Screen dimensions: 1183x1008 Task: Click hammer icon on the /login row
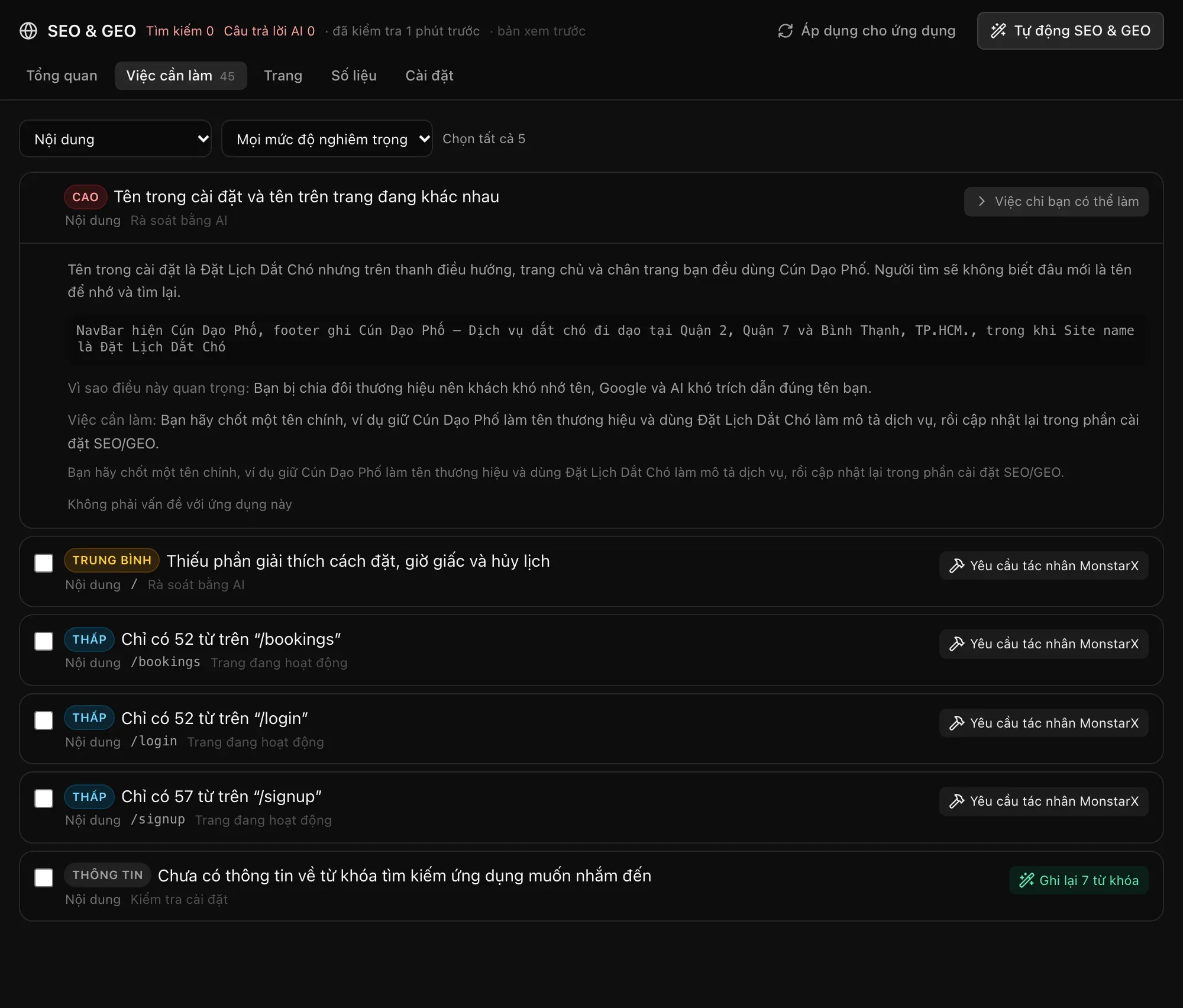[x=956, y=723]
